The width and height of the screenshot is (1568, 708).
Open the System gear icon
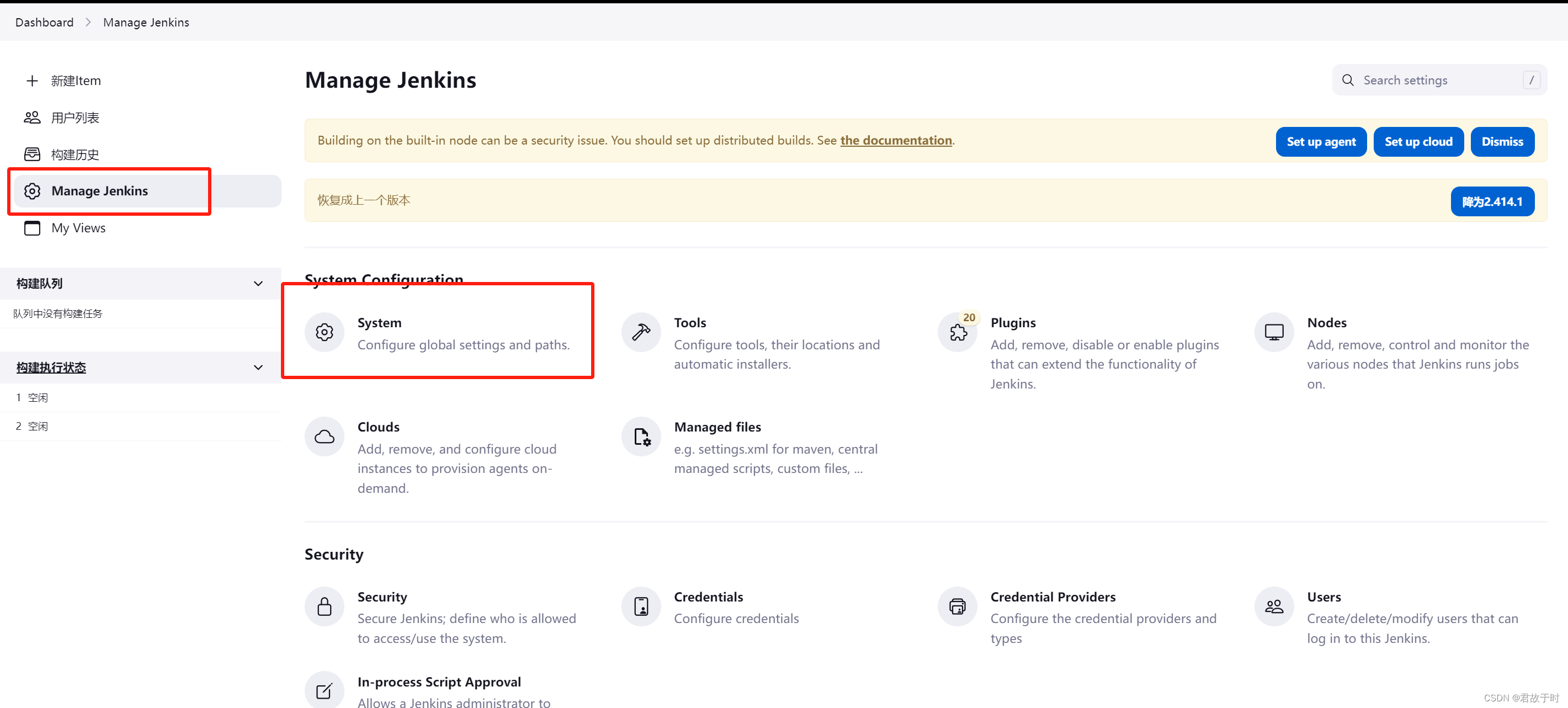[x=325, y=332]
